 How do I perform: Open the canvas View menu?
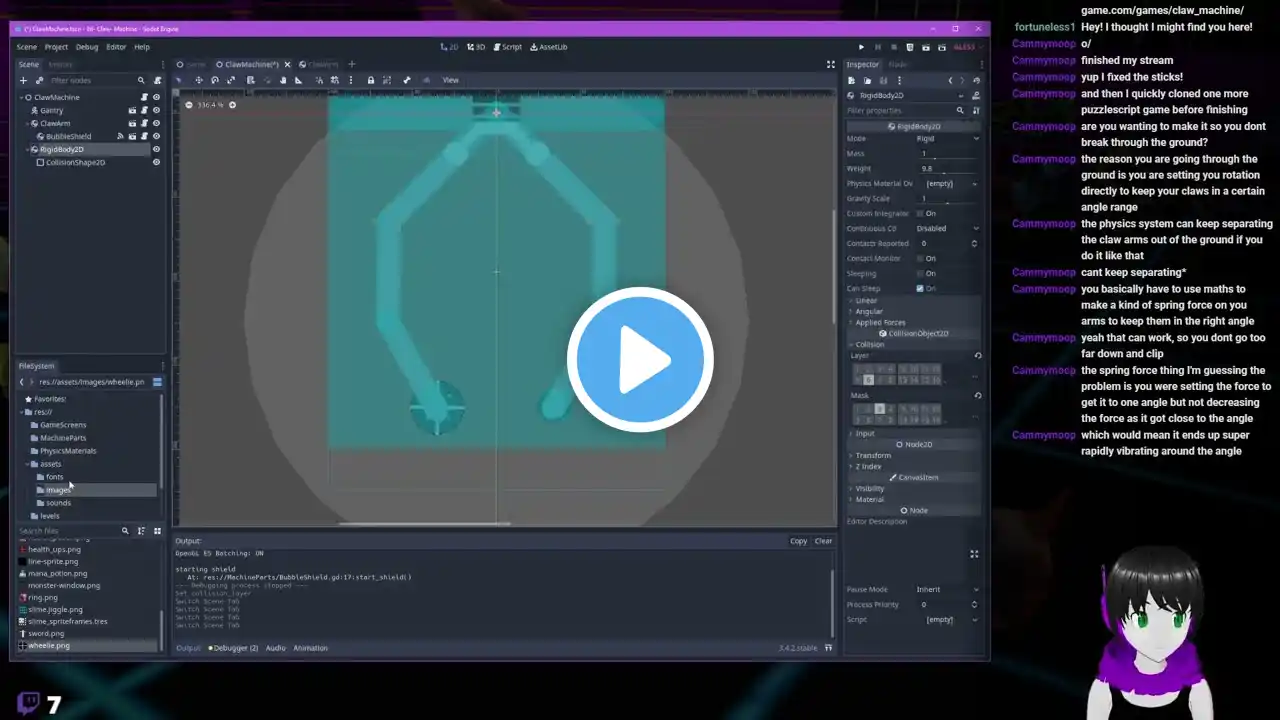[451, 80]
